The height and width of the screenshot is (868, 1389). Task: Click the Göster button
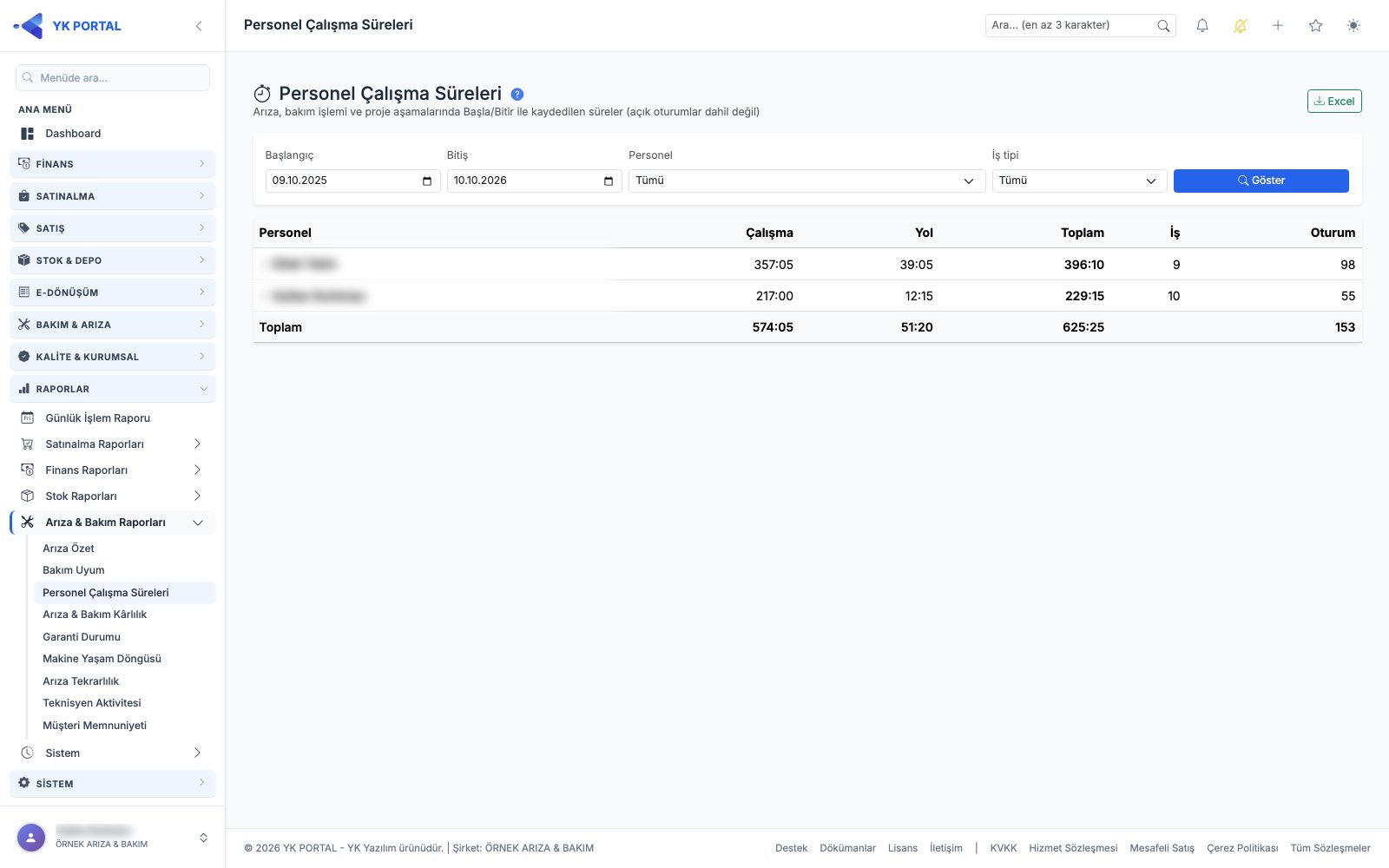1261,181
